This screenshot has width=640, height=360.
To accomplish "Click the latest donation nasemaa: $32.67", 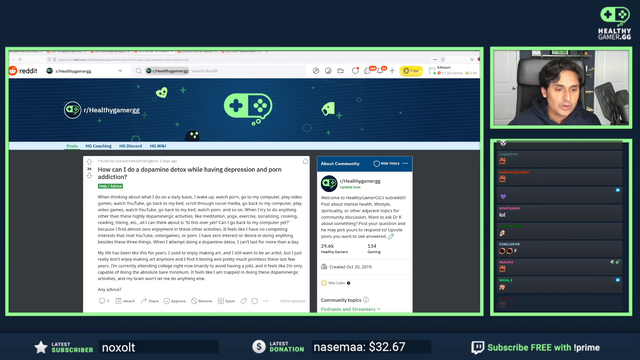I will [359, 347].
